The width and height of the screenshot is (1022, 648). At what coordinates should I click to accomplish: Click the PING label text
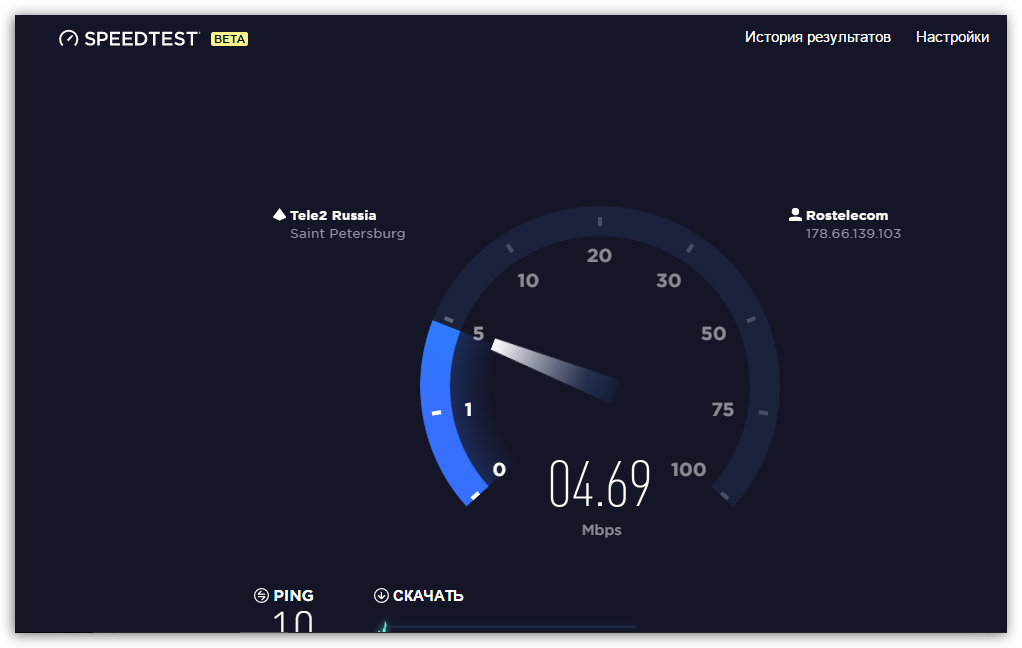point(293,596)
